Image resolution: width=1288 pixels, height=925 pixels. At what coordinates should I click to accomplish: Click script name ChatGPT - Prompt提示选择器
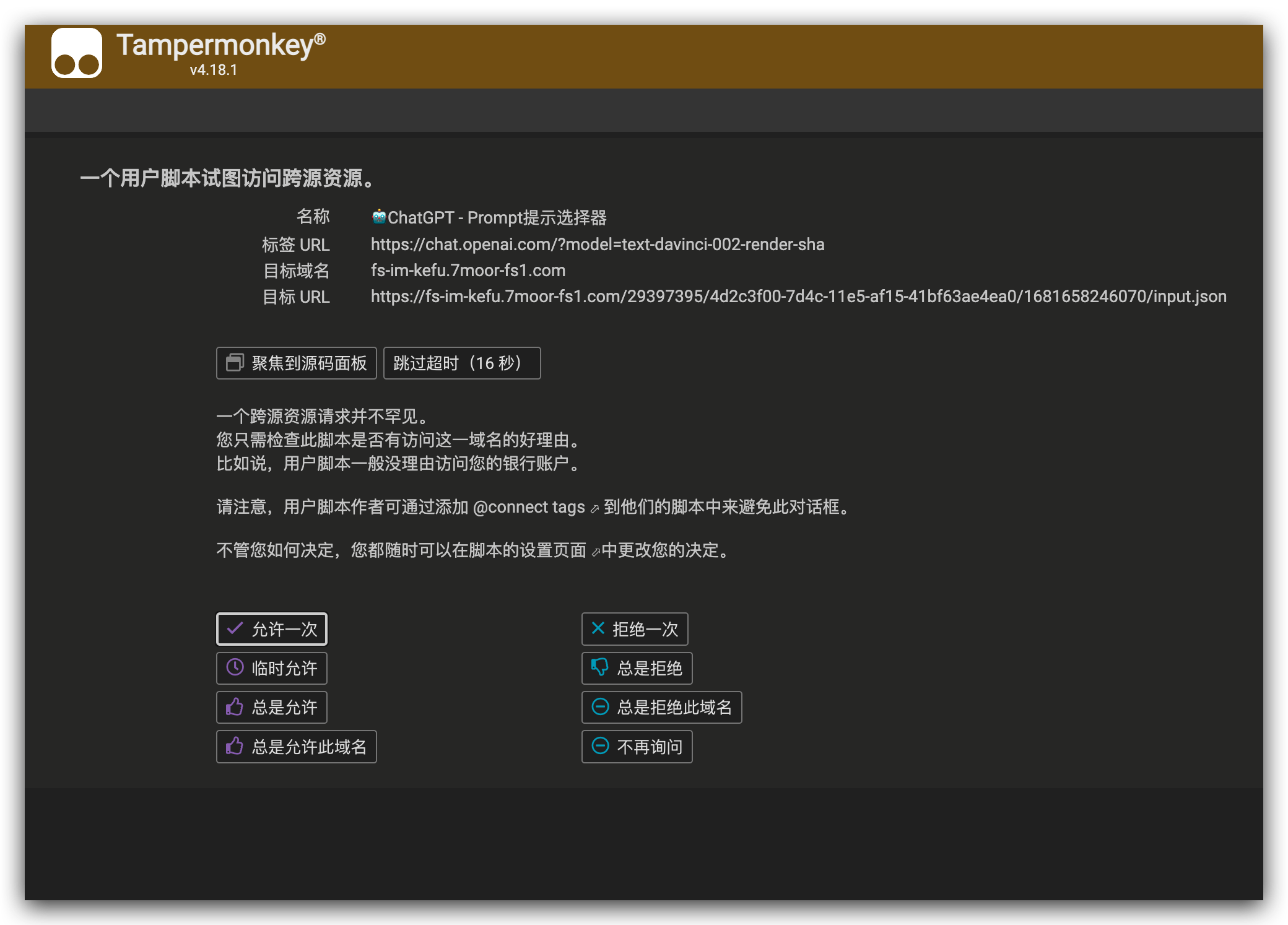pos(497,218)
